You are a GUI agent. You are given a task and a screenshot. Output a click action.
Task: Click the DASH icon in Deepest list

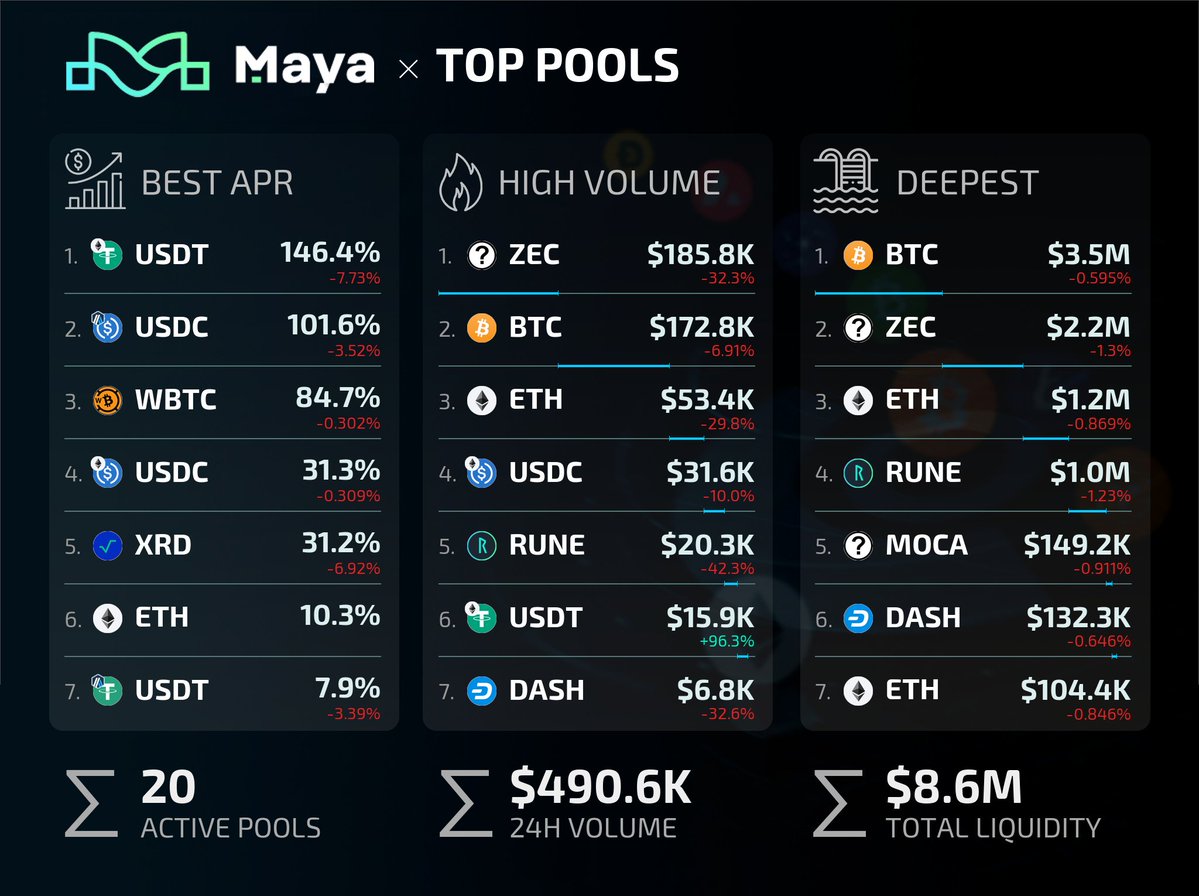[859, 619]
